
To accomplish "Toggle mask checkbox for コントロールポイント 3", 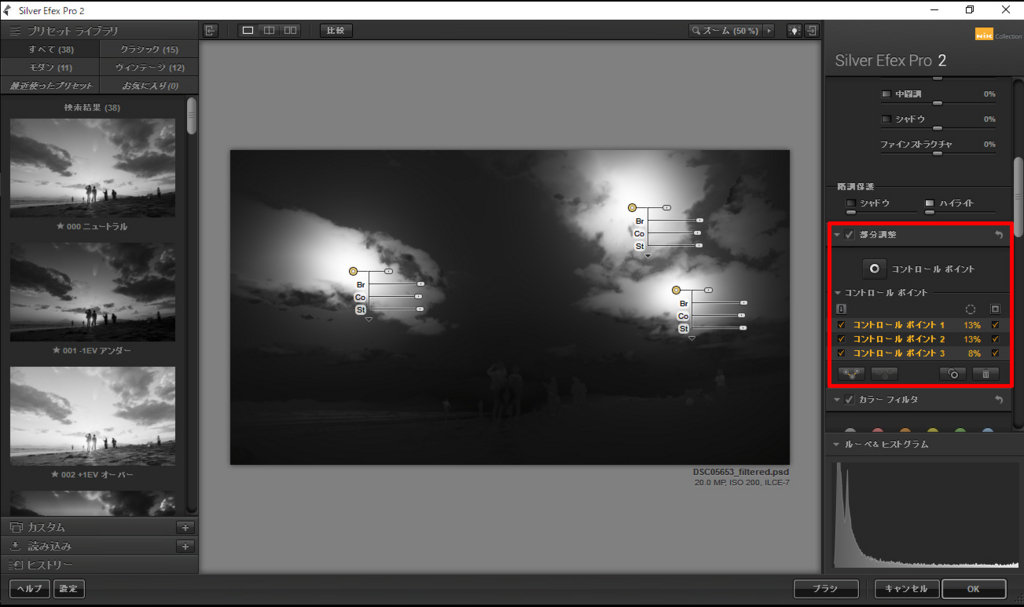I will (995, 353).
